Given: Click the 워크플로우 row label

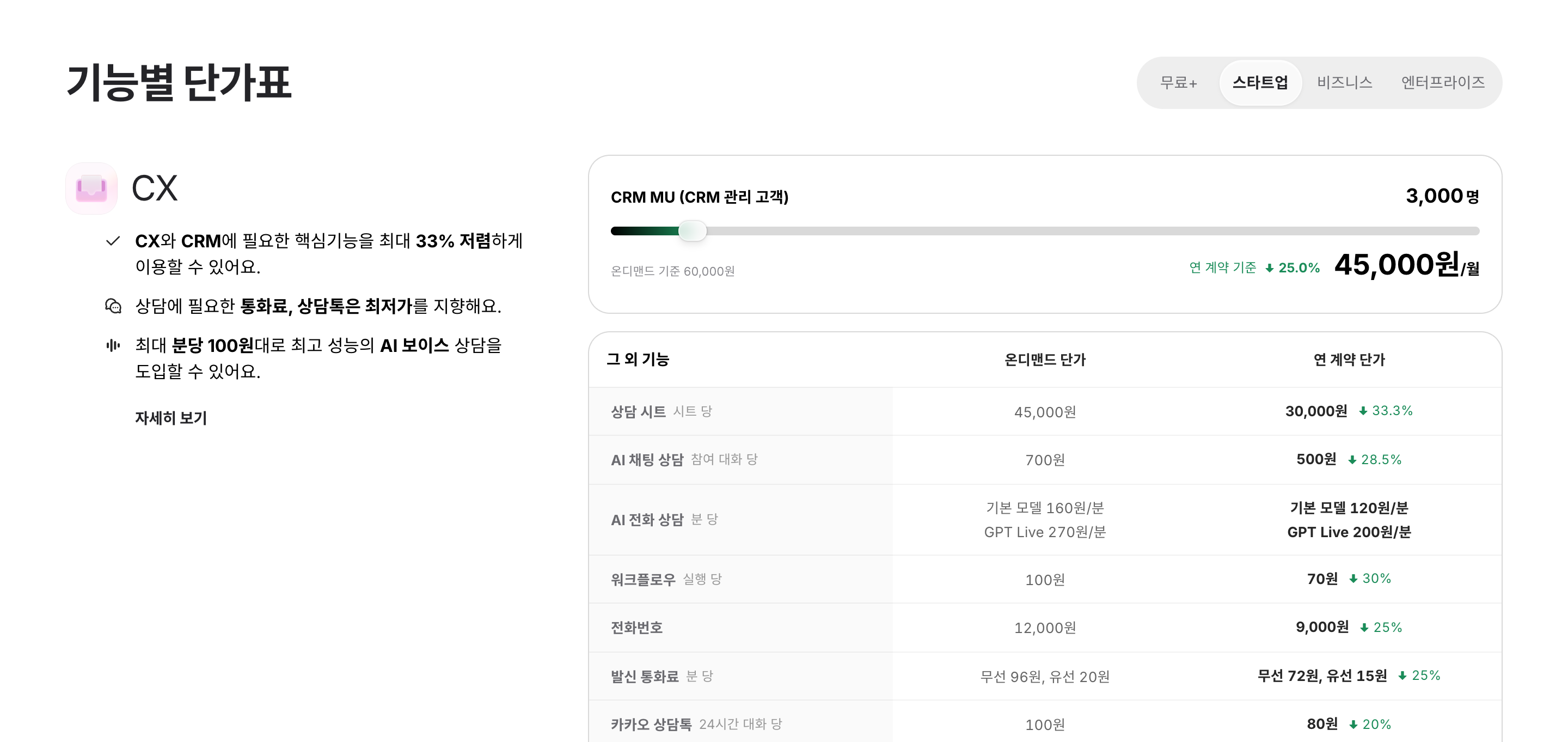Looking at the screenshot, I should [x=643, y=579].
